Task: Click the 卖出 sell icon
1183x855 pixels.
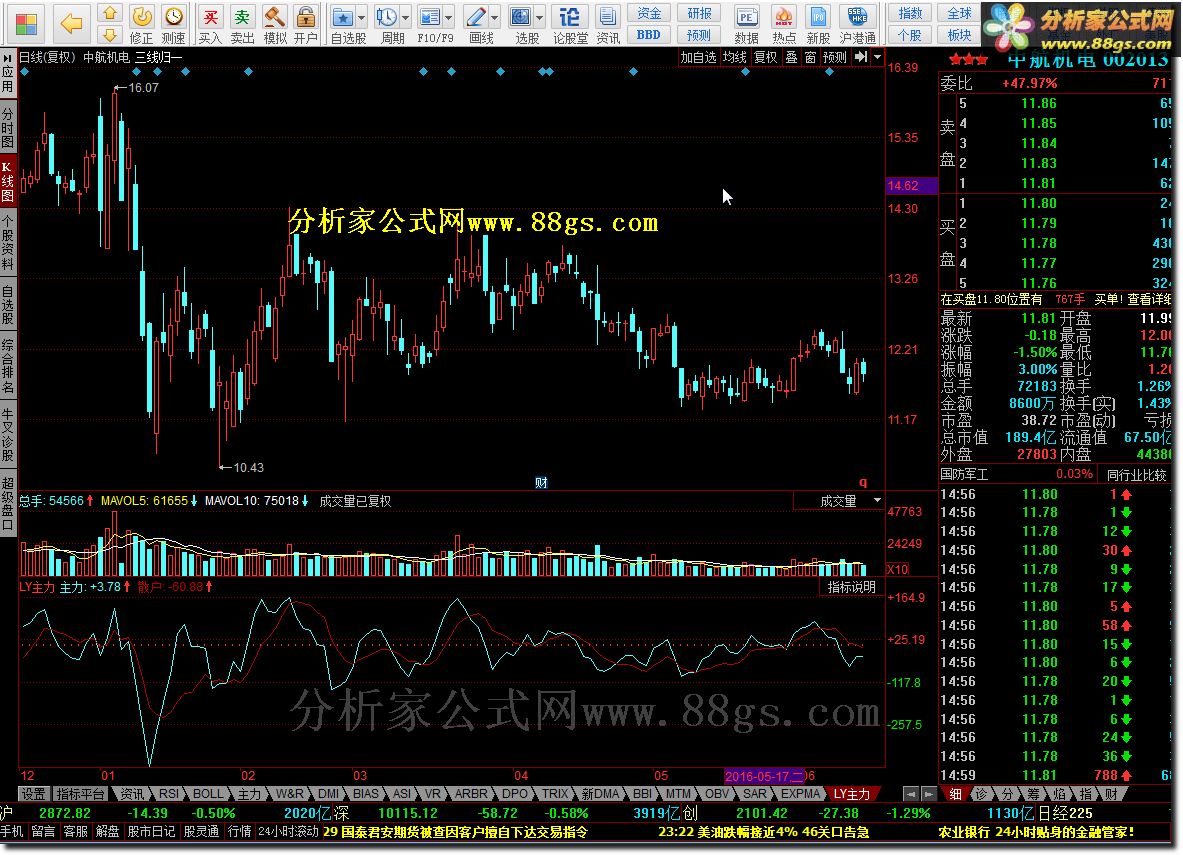Action: coord(241,24)
